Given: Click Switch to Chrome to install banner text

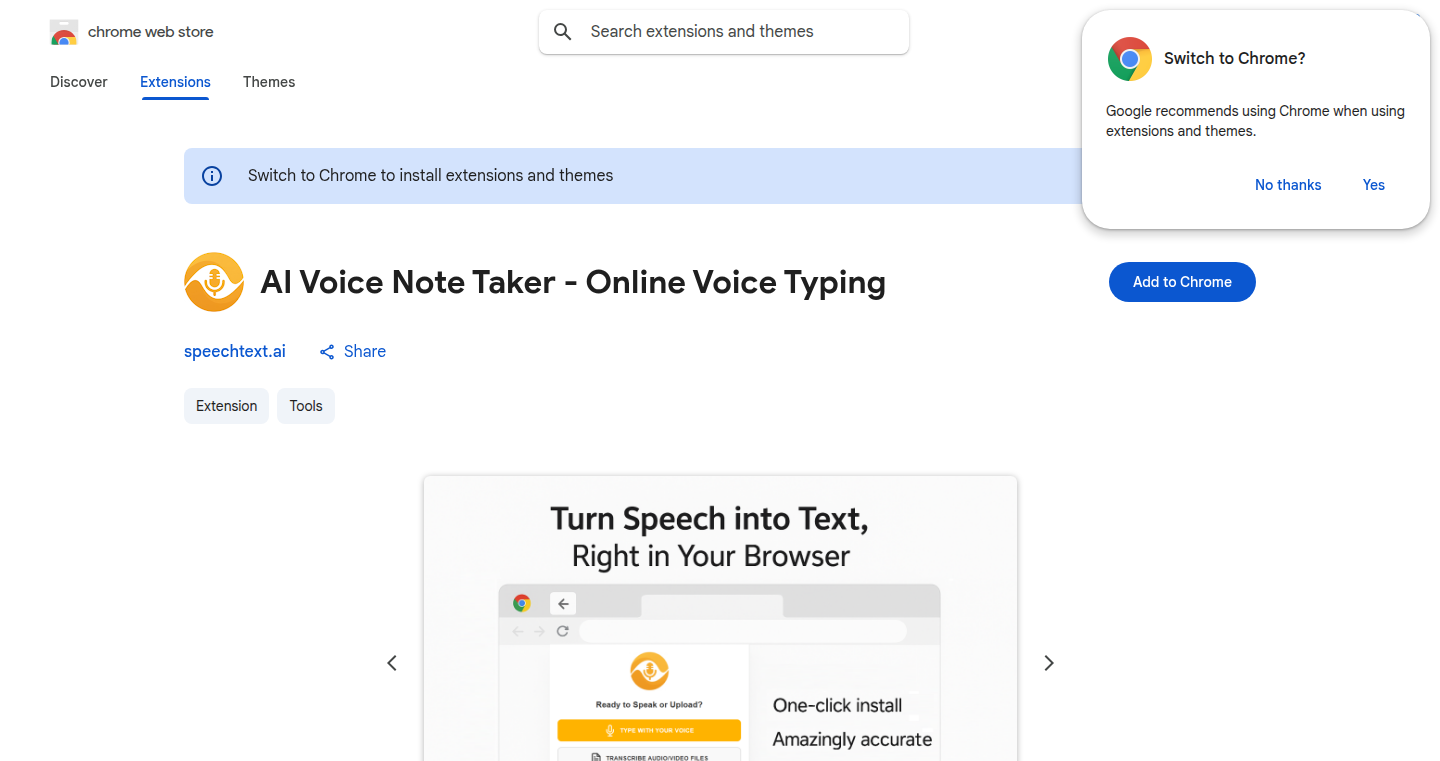Looking at the screenshot, I should [431, 176].
